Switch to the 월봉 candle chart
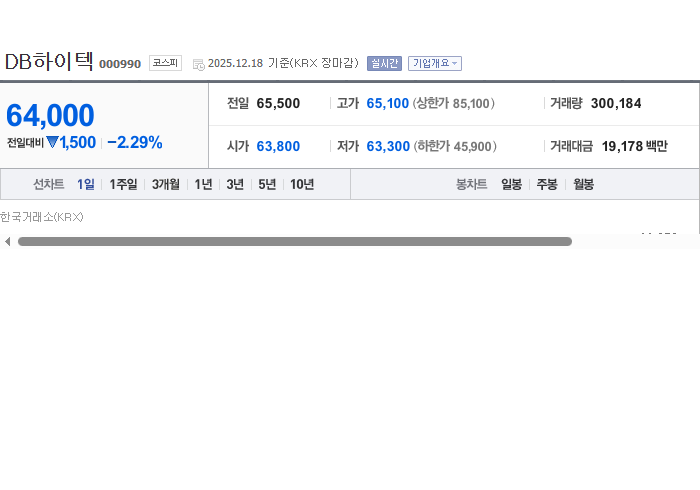 pos(583,184)
